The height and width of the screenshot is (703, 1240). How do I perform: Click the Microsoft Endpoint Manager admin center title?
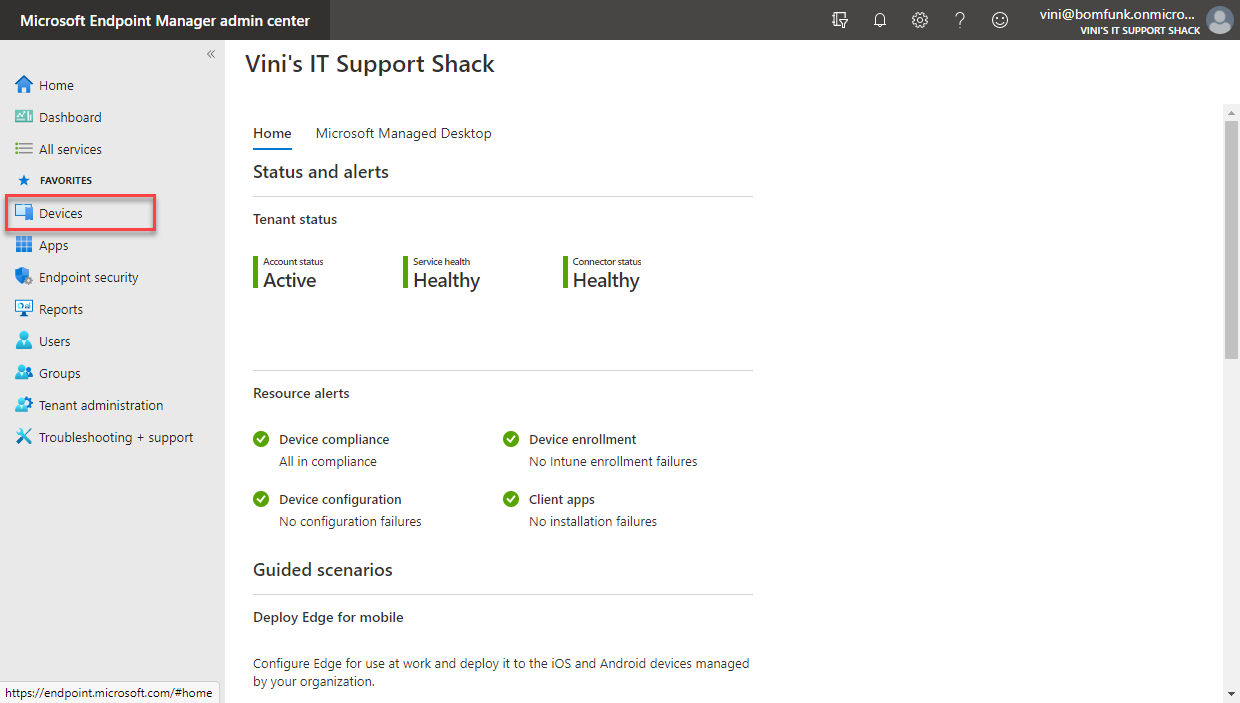click(165, 20)
